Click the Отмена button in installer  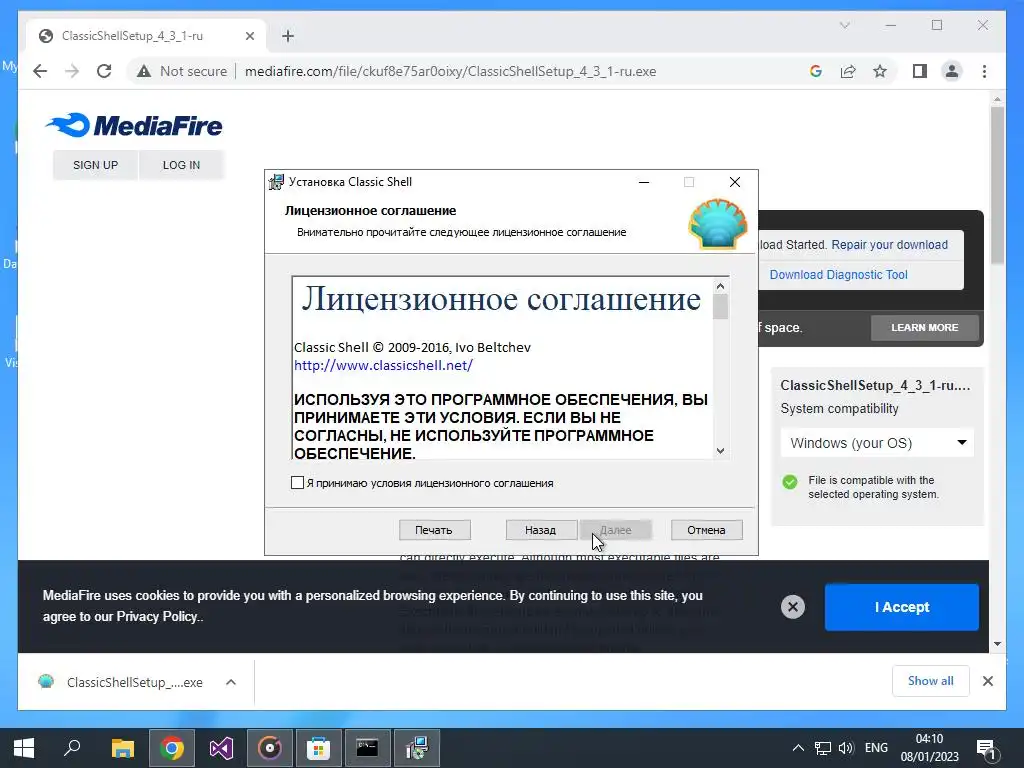[x=706, y=530]
